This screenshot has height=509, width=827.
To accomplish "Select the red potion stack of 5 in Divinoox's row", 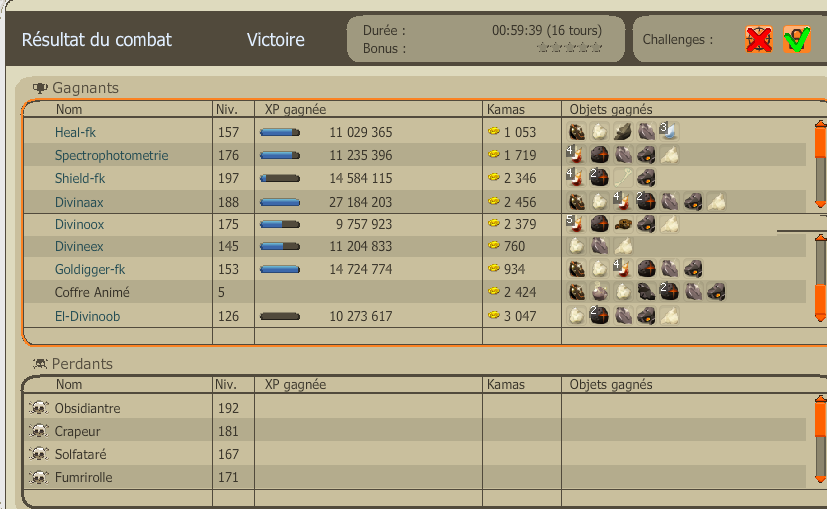I will coord(575,224).
